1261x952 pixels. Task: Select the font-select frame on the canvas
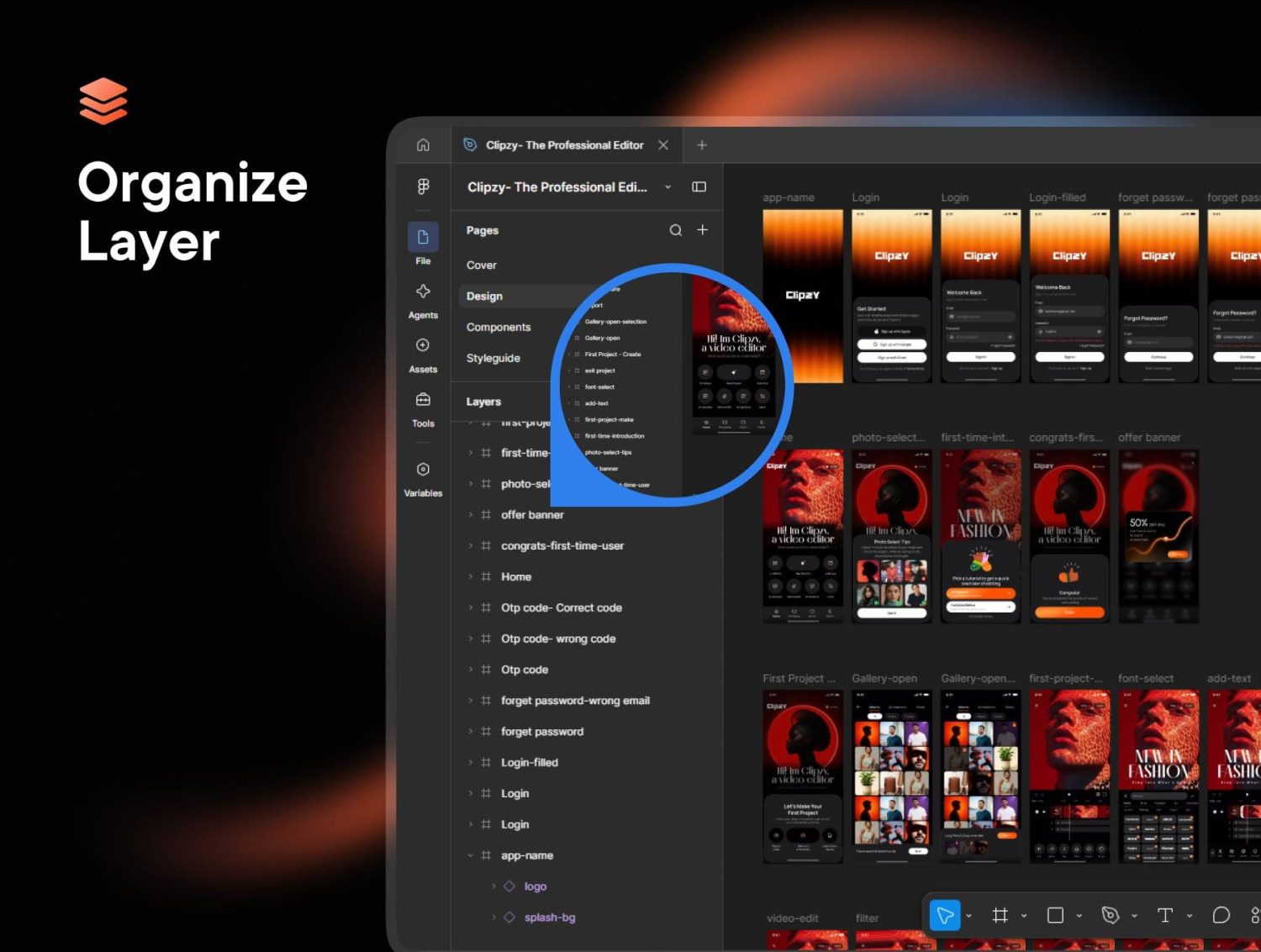1158,776
